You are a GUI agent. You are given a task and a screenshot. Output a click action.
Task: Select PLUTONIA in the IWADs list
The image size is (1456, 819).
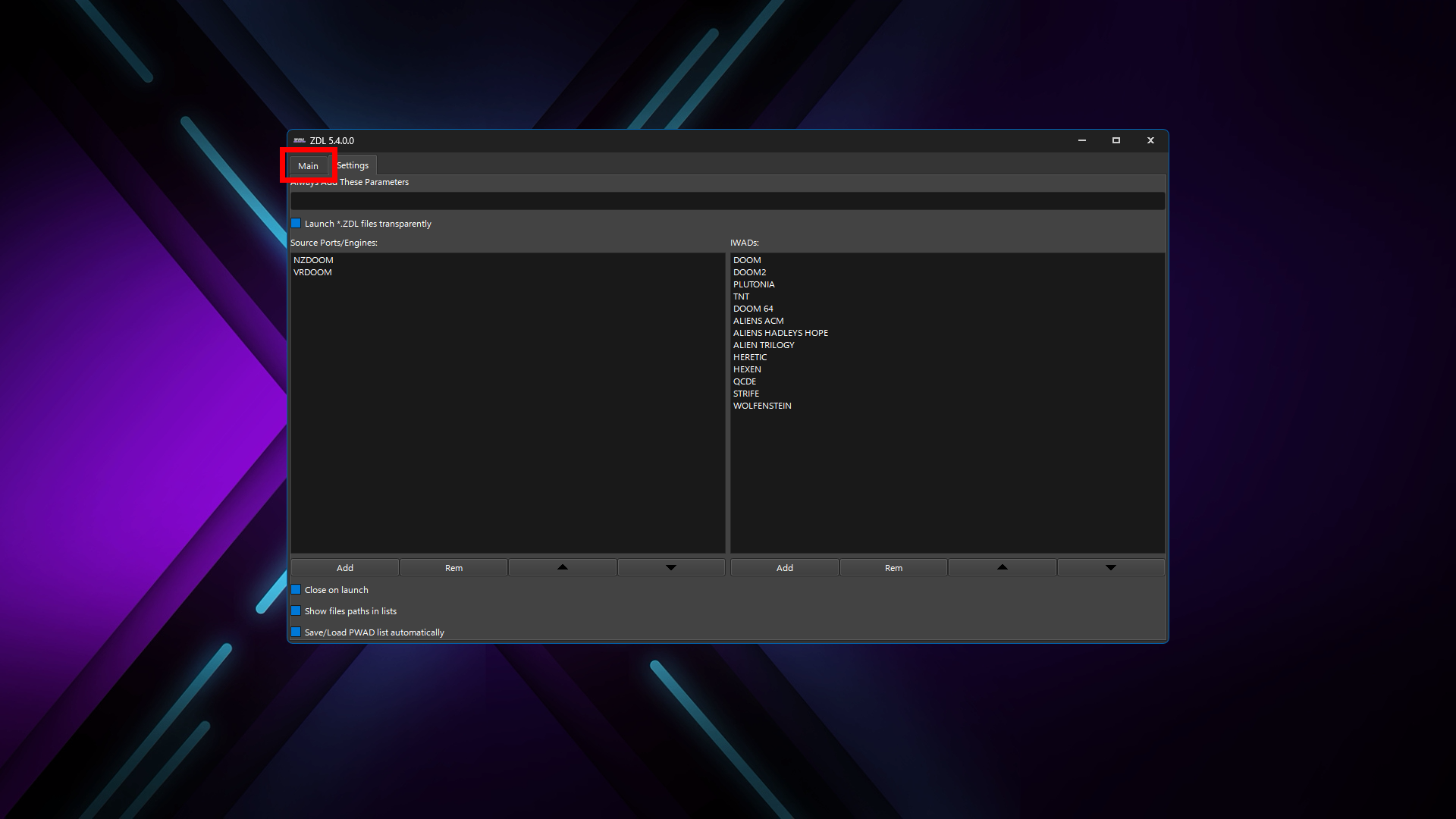(754, 284)
